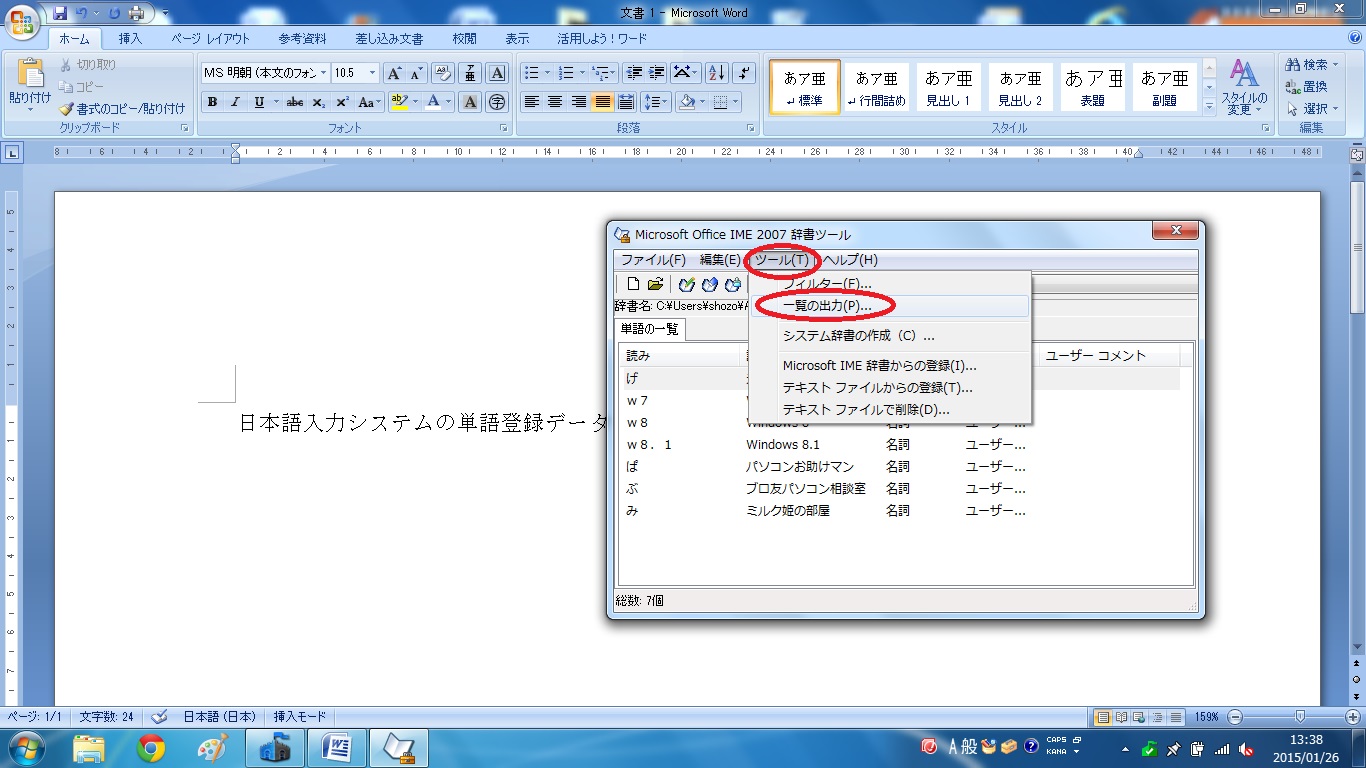Toggle Bold formatting
Image resolution: width=1366 pixels, height=768 pixels.
tap(212, 102)
